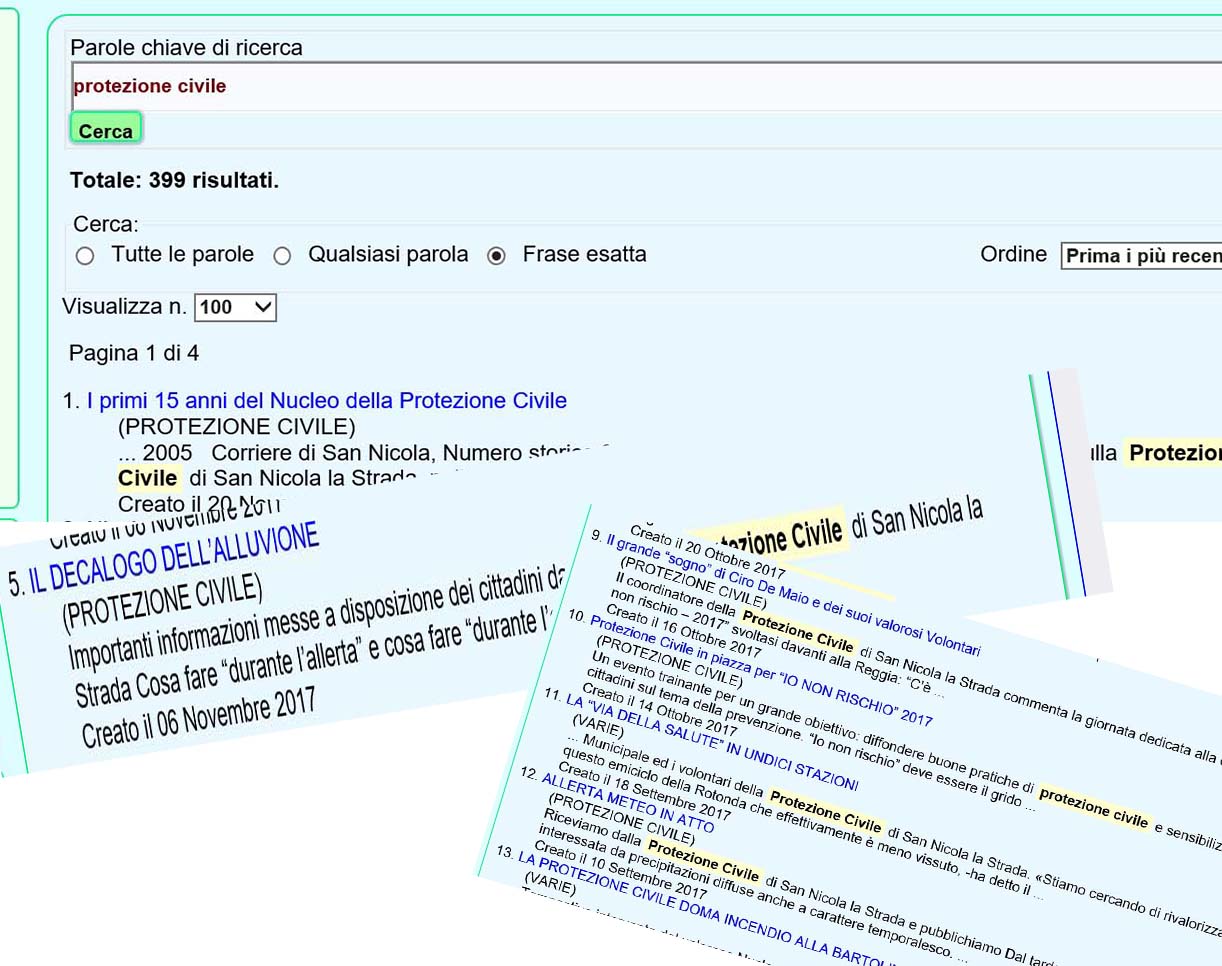Click the green Cerca button

[105, 130]
